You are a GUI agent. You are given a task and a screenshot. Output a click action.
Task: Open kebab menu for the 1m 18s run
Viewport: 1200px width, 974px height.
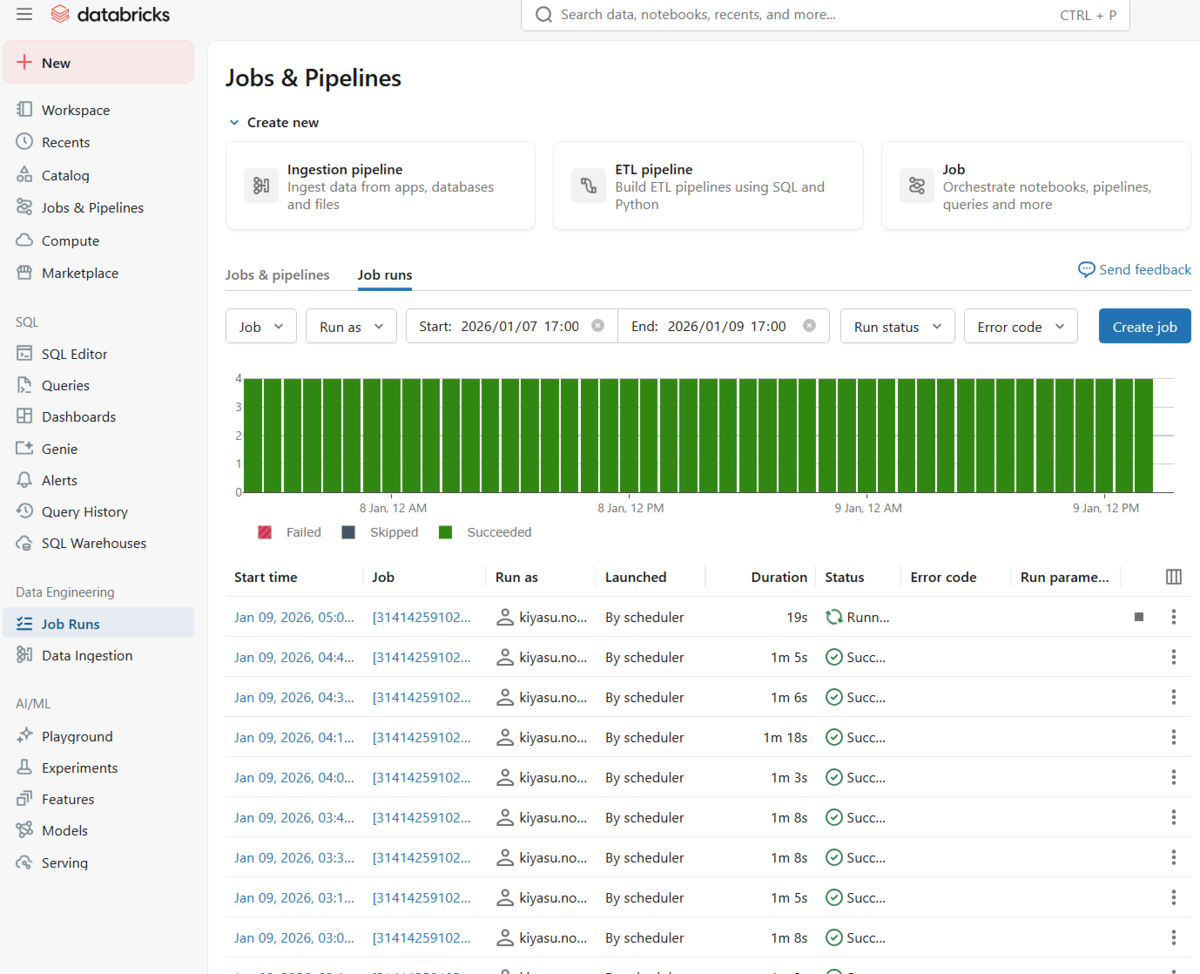tap(1174, 737)
